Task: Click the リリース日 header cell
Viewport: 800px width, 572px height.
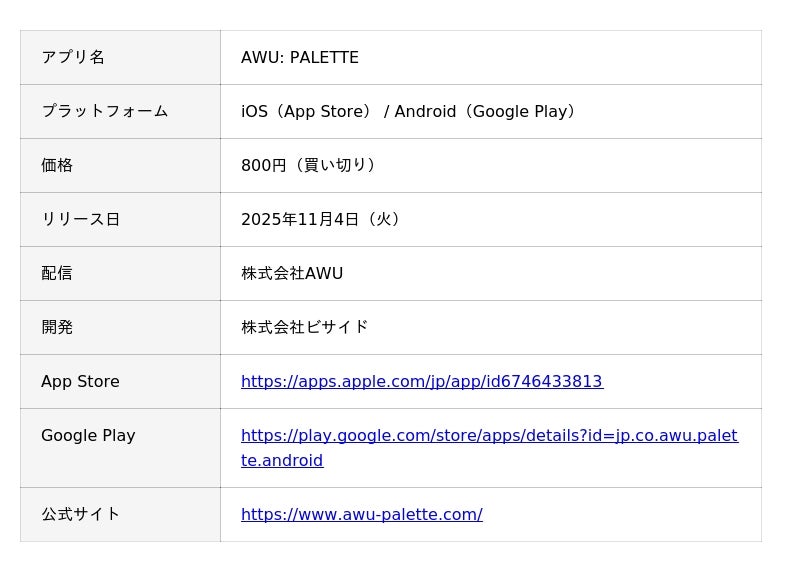Action: pyautogui.click(x=80, y=220)
